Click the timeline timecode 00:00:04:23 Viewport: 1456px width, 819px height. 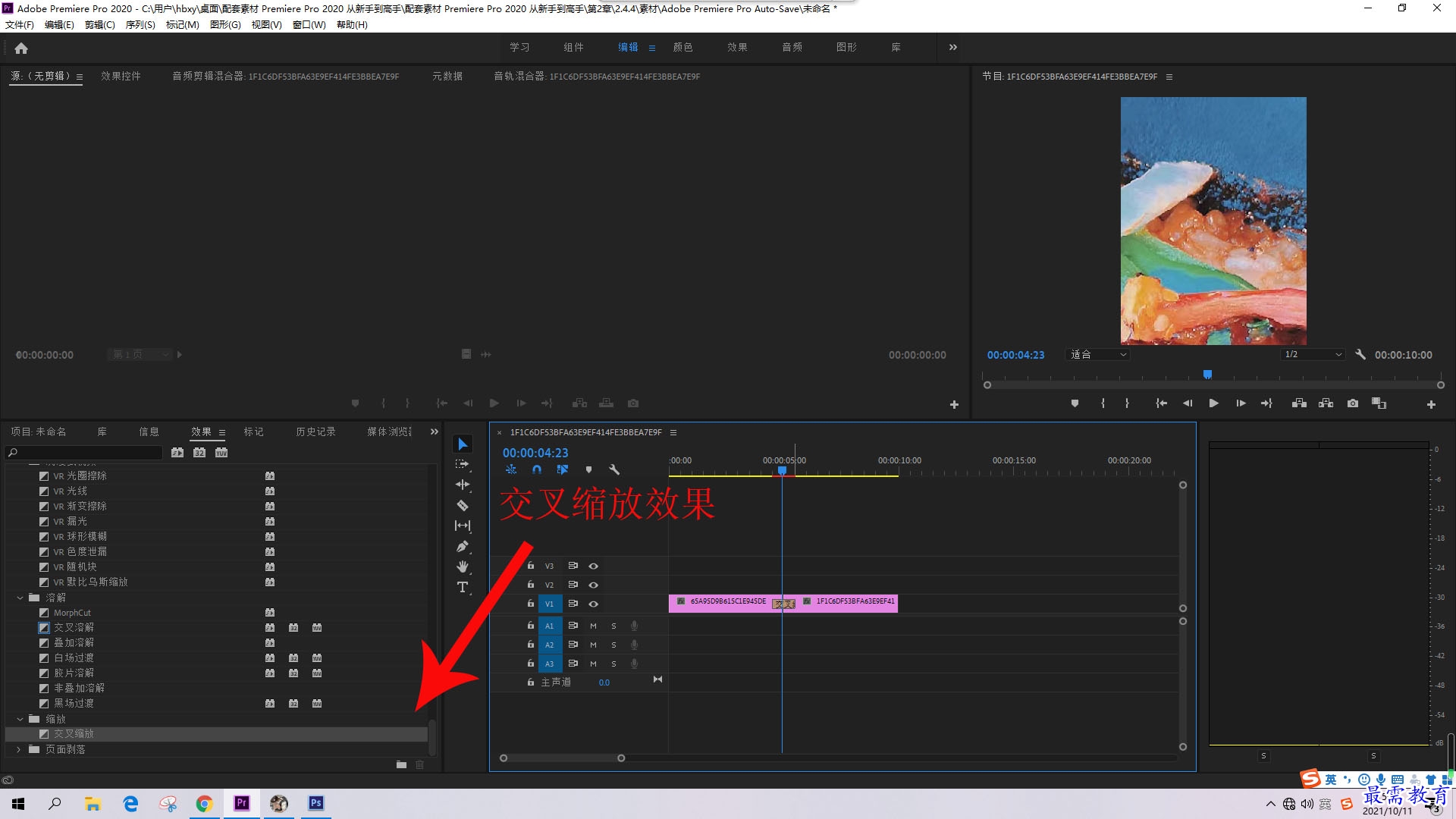pos(535,453)
